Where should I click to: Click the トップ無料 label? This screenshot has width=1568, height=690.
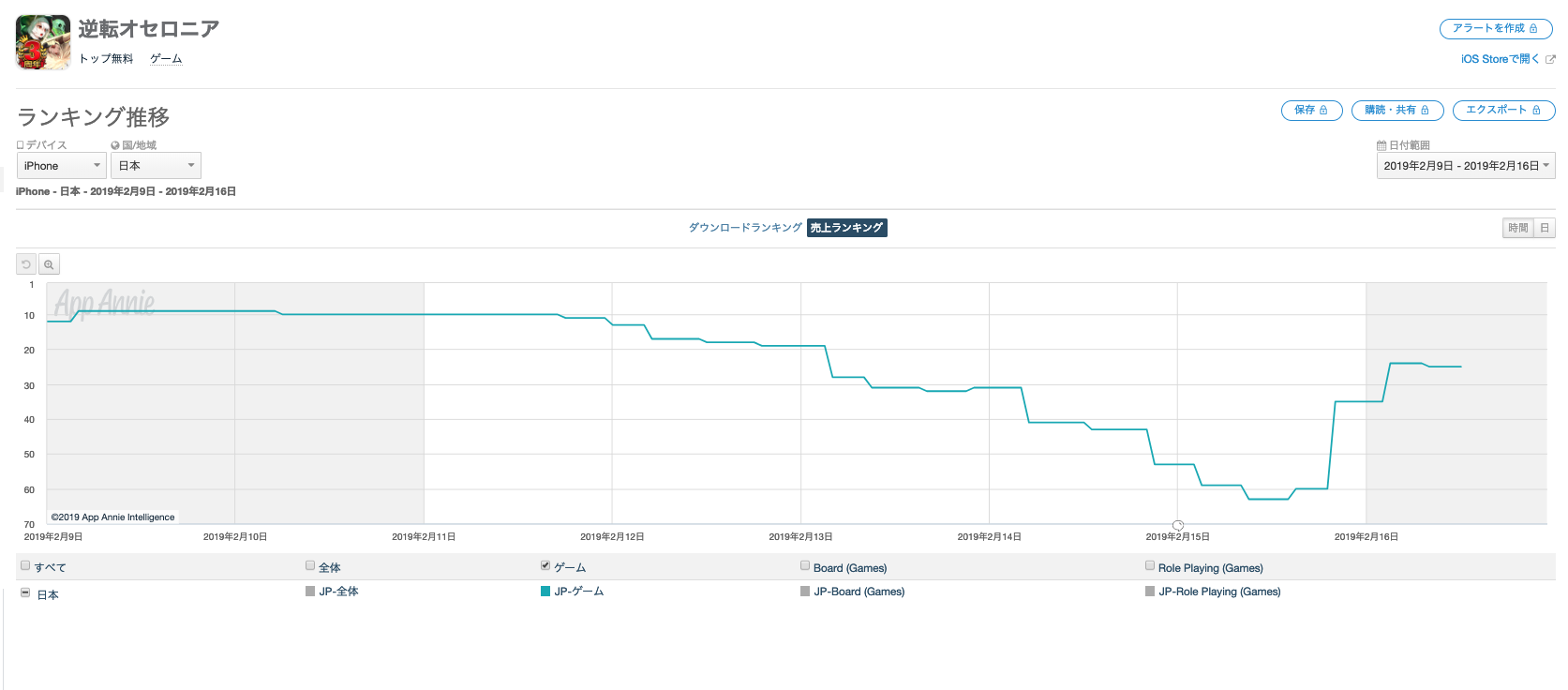click(x=106, y=59)
